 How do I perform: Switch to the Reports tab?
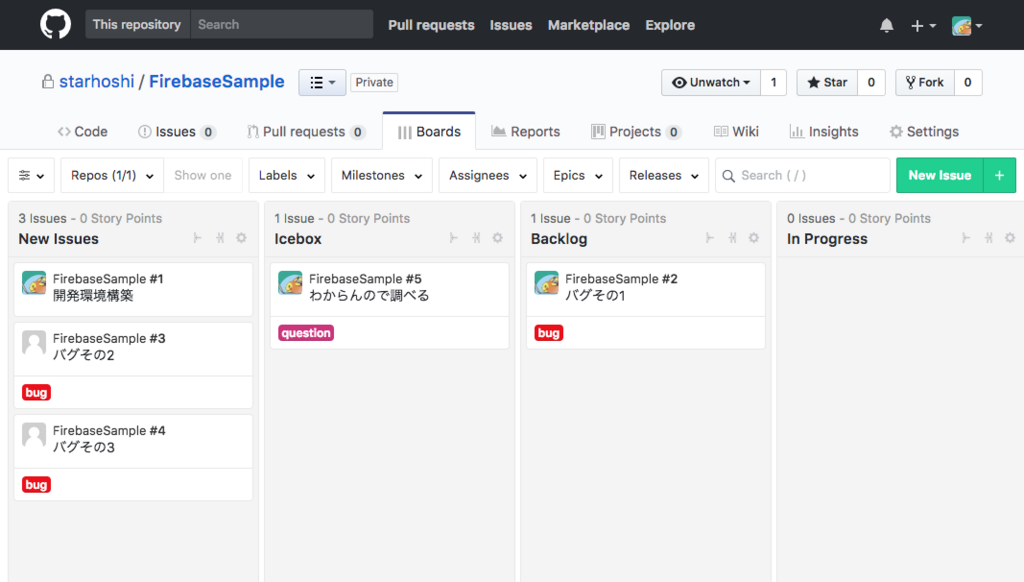point(526,131)
